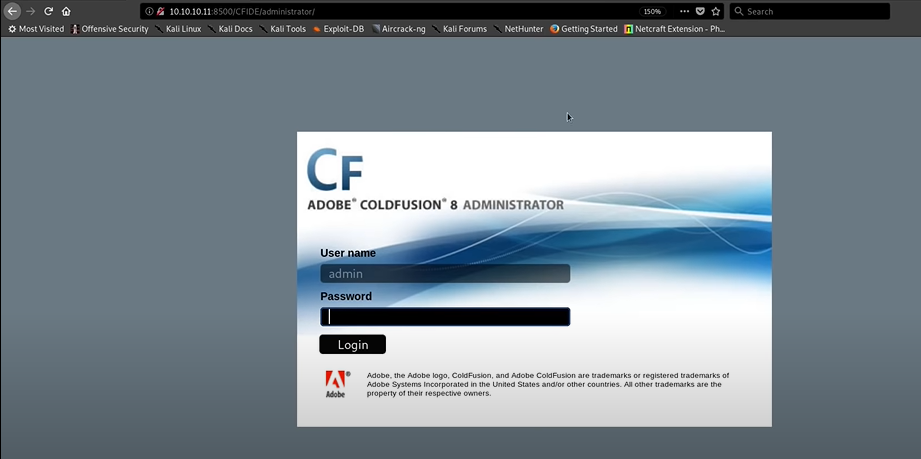Image resolution: width=921 pixels, height=459 pixels.
Task: Click the User name field showing admin
Action: (445, 273)
